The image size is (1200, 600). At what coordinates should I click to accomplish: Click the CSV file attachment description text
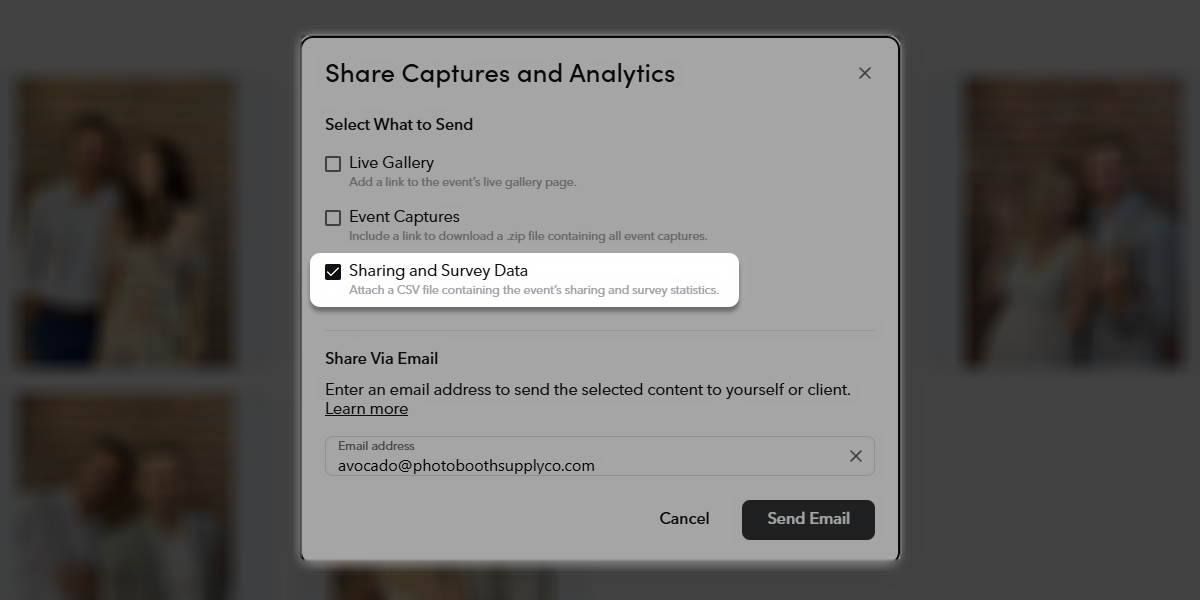[534, 290]
